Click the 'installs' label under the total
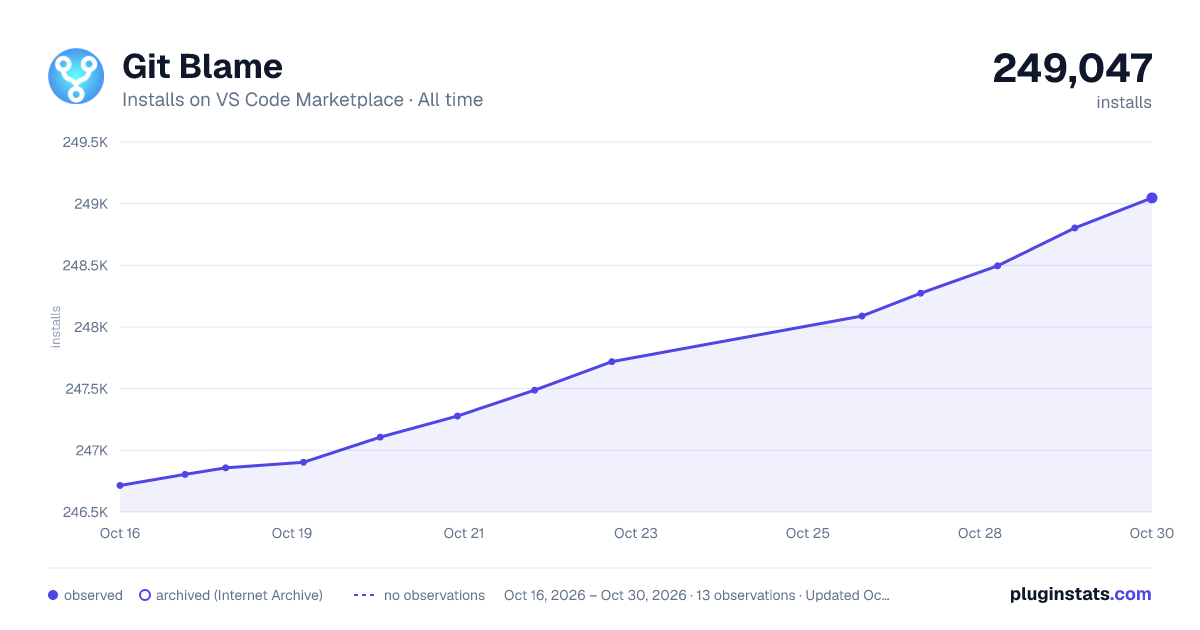This screenshot has width=1200, height=630. point(1124,102)
